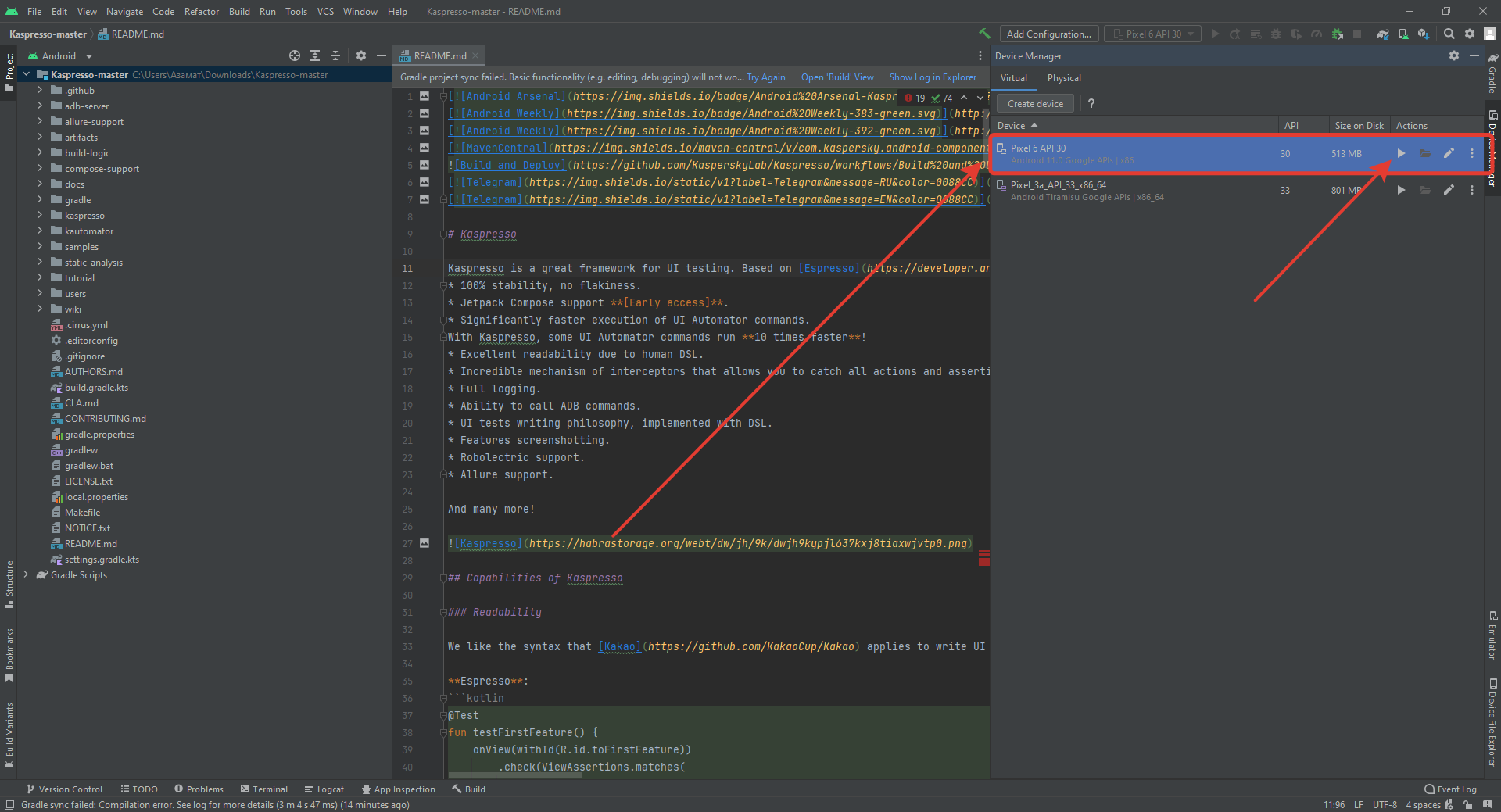Open the Tools menu
Screen dimensions: 1501x812
point(296,12)
